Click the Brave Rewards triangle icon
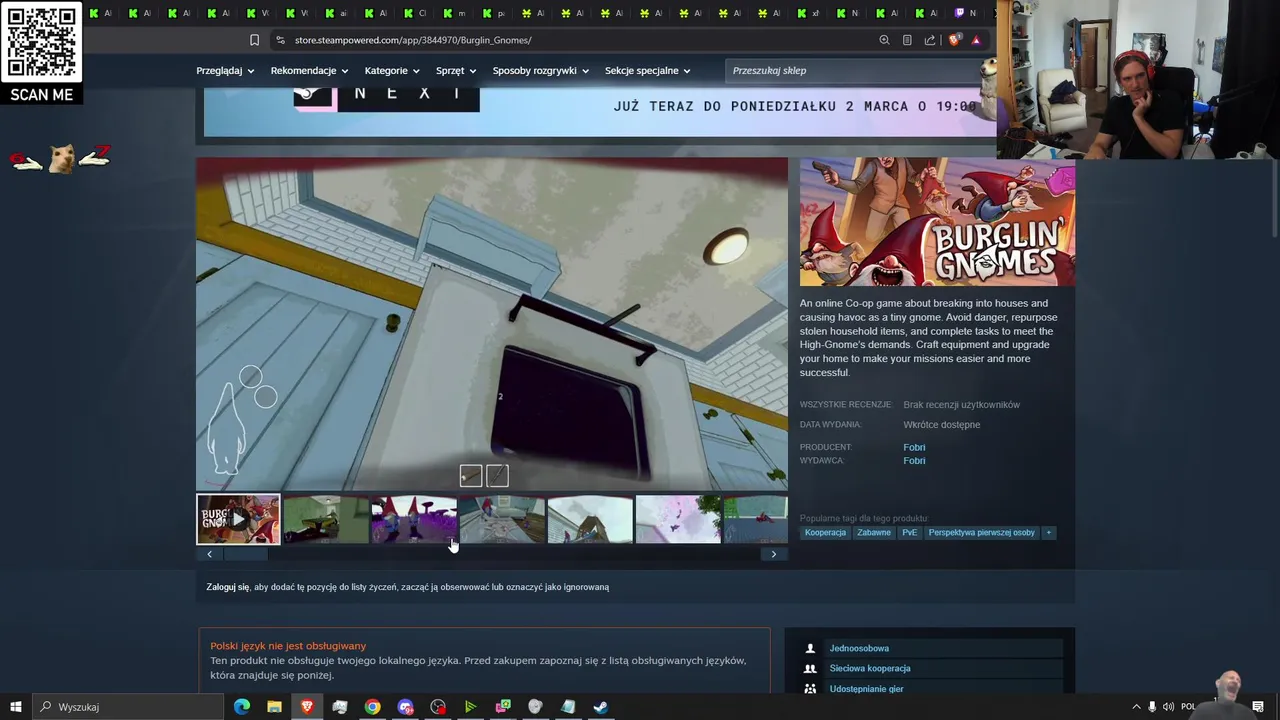 pyautogui.click(x=976, y=40)
